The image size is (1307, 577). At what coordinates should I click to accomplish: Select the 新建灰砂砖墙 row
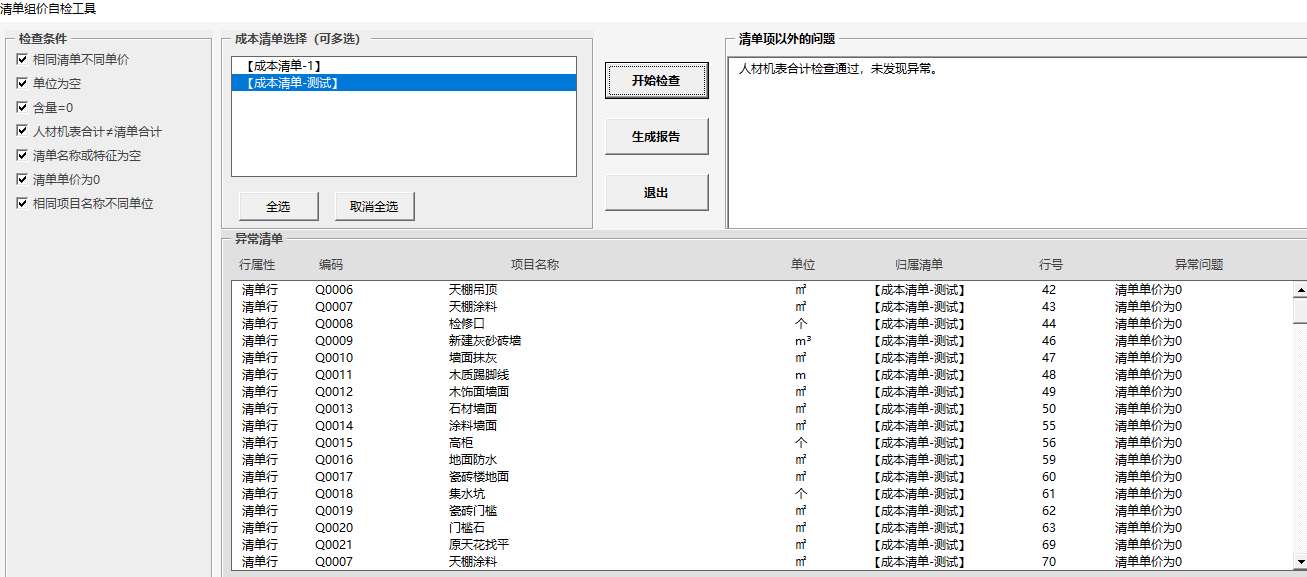coord(761,341)
